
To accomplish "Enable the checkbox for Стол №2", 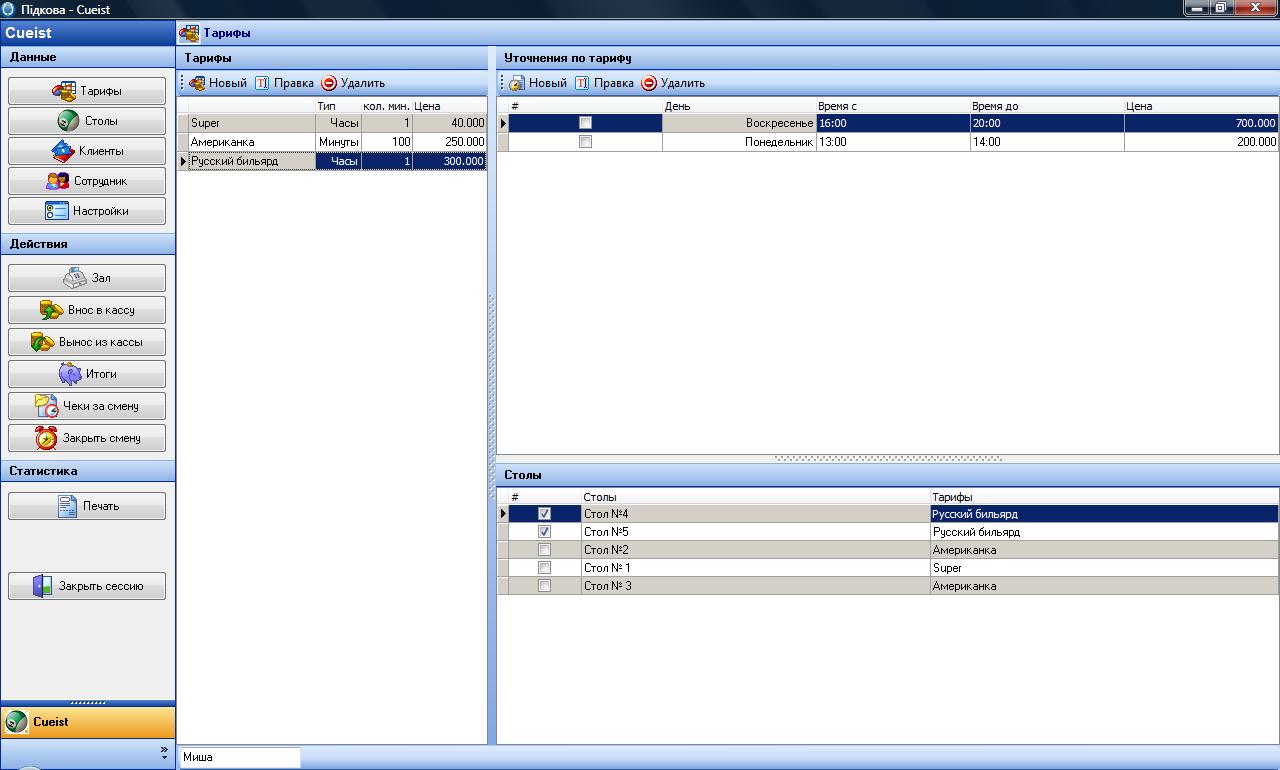I will click(x=544, y=550).
